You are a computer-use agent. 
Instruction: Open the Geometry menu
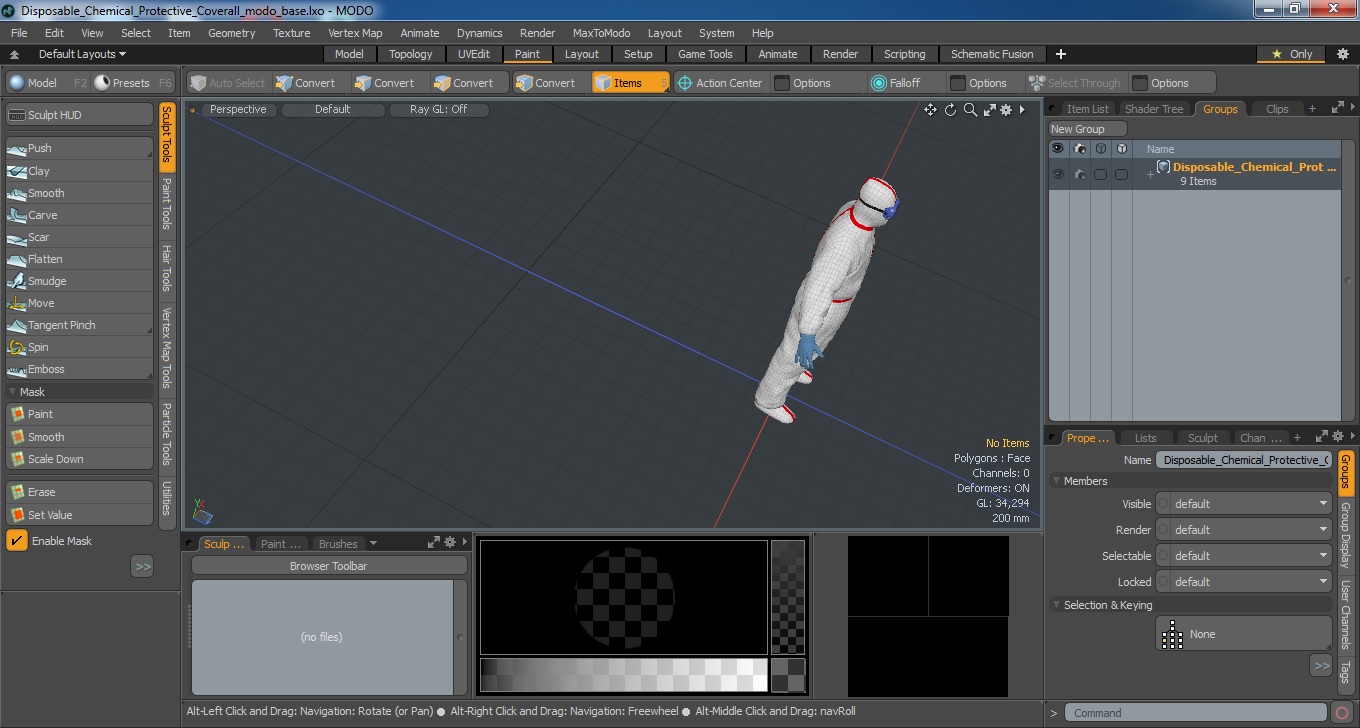232,33
